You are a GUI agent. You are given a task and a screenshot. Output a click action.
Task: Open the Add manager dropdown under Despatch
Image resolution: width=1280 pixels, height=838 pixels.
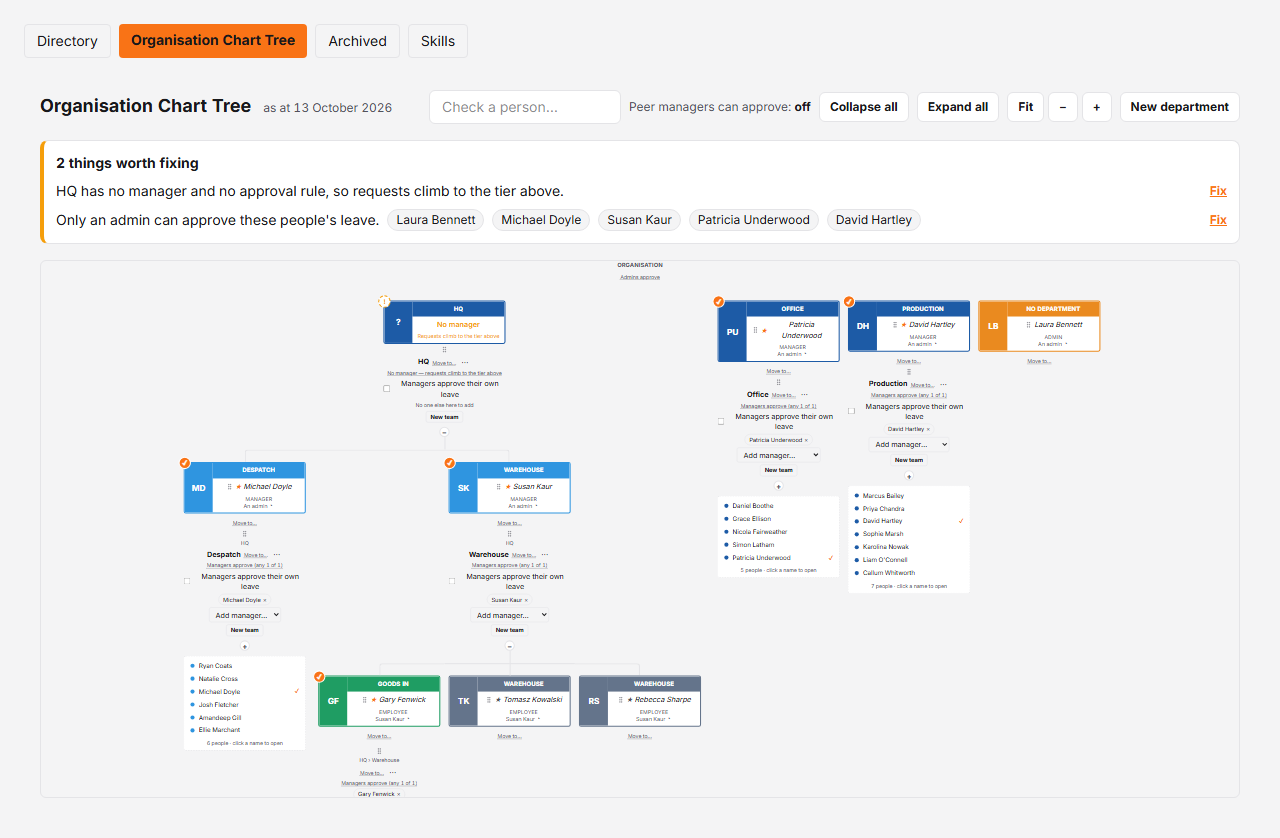(245, 615)
